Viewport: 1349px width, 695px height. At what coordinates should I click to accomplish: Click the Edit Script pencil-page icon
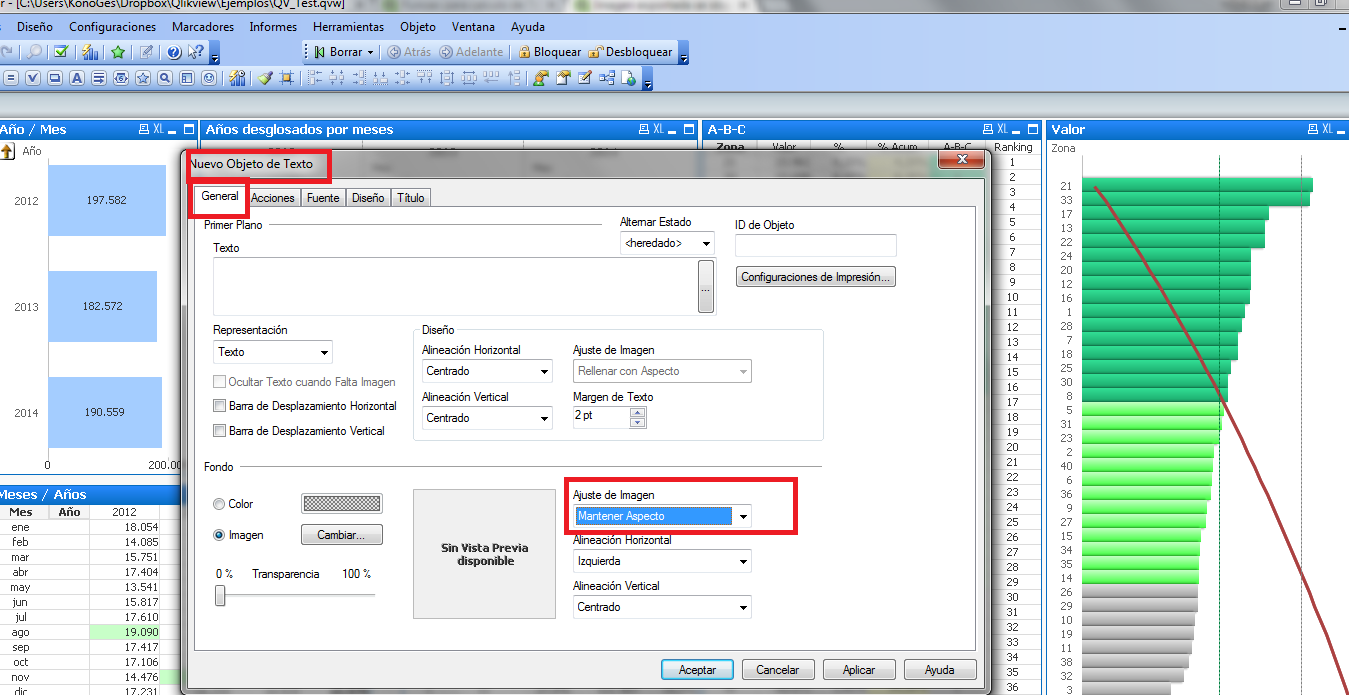584,77
